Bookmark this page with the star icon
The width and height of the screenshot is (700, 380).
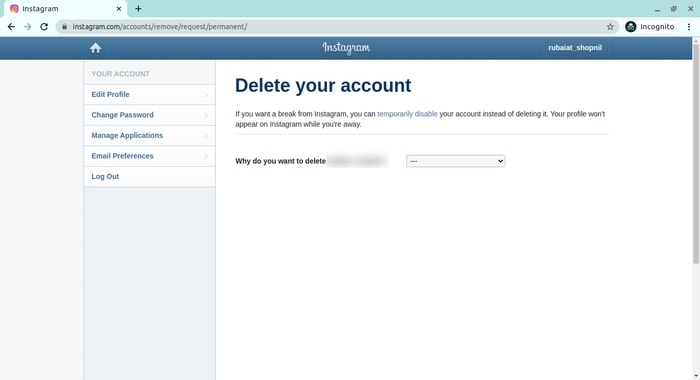(x=610, y=27)
